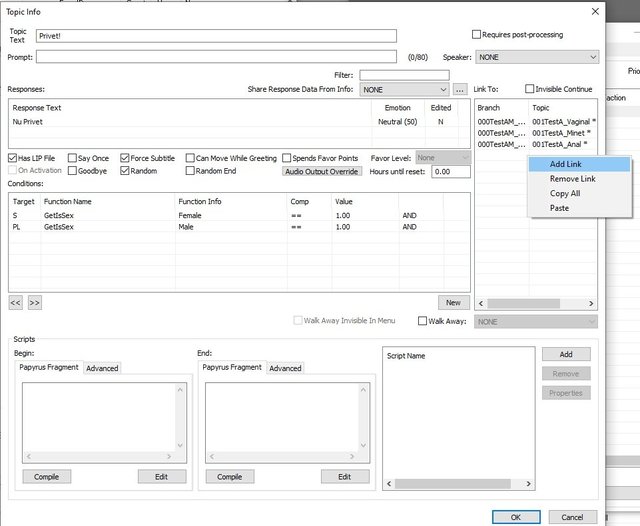Open the Speaker dropdown
The height and width of the screenshot is (526, 640).
click(537, 58)
